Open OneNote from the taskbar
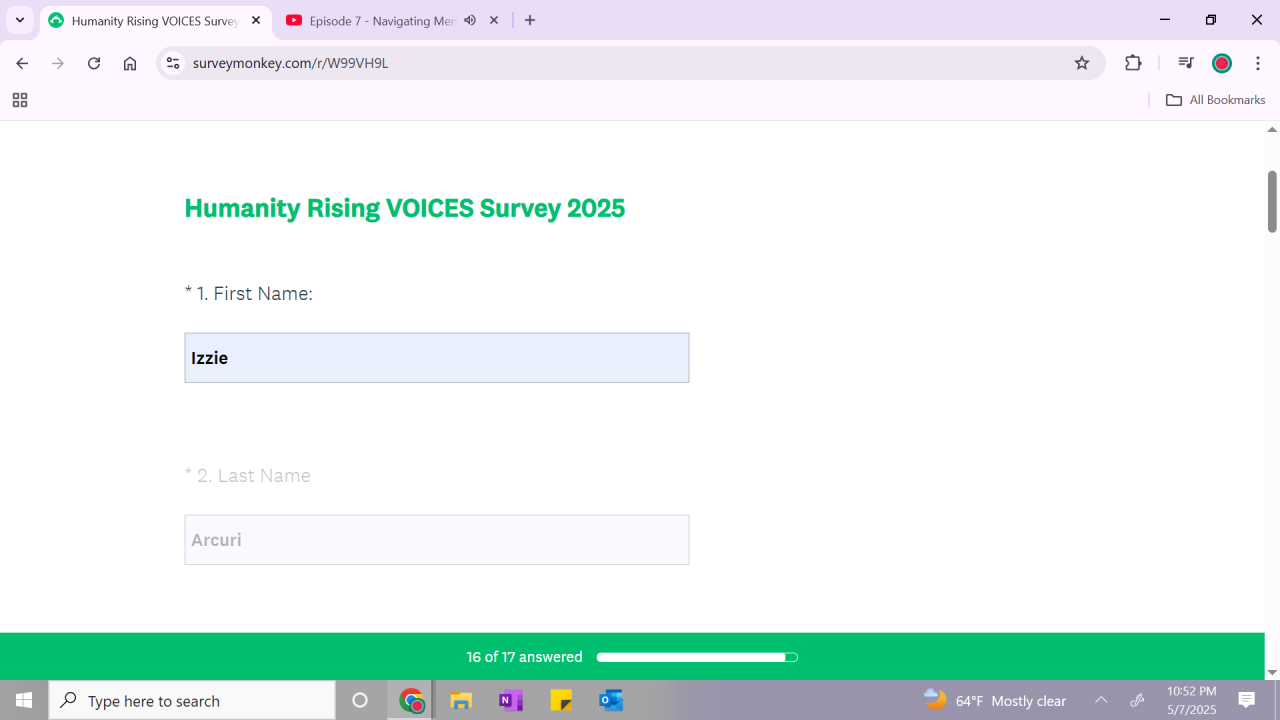The width and height of the screenshot is (1280, 720). click(x=511, y=701)
